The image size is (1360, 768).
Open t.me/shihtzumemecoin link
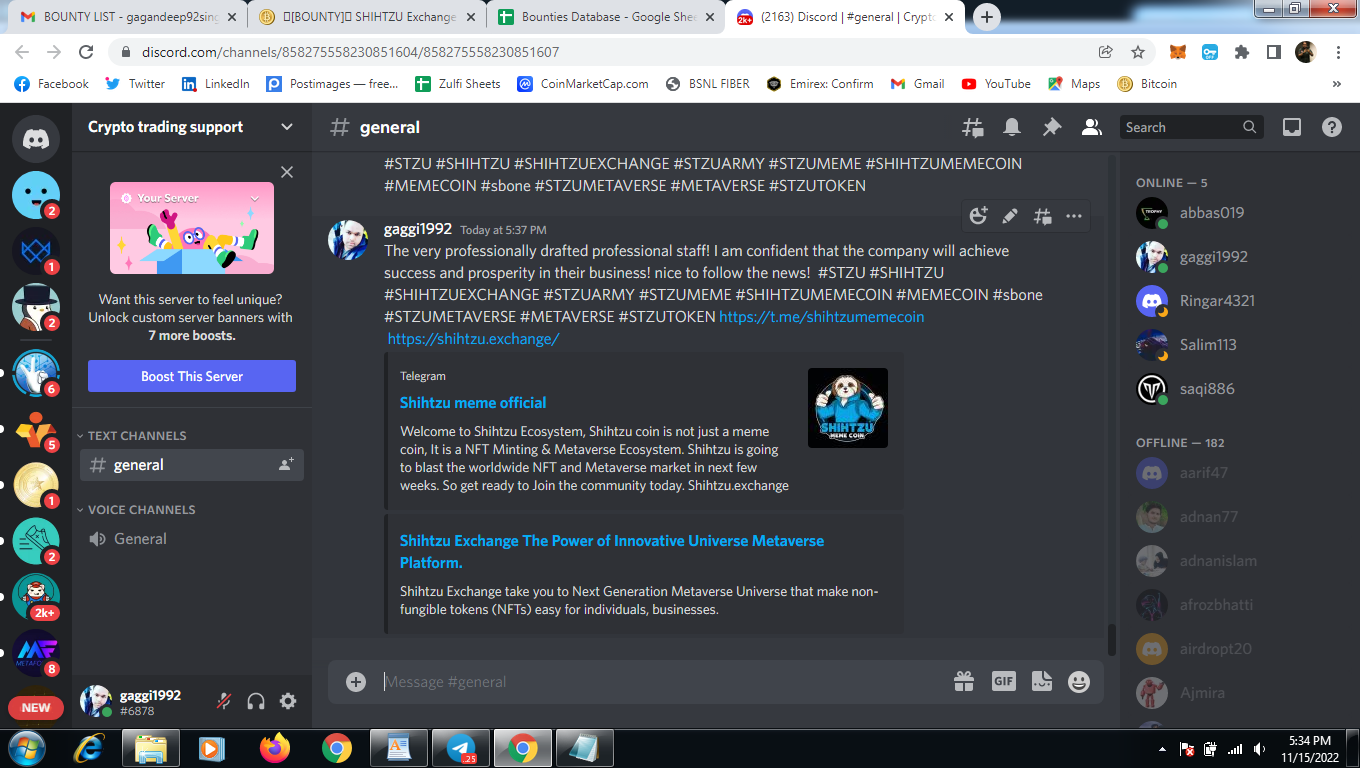(x=822, y=317)
